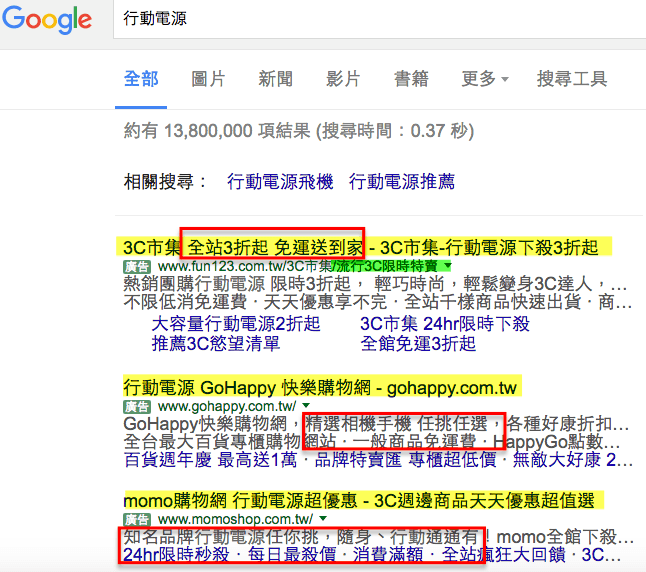
Task: Click the 24hr限時秒殺 link
Action: click(176, 555)
